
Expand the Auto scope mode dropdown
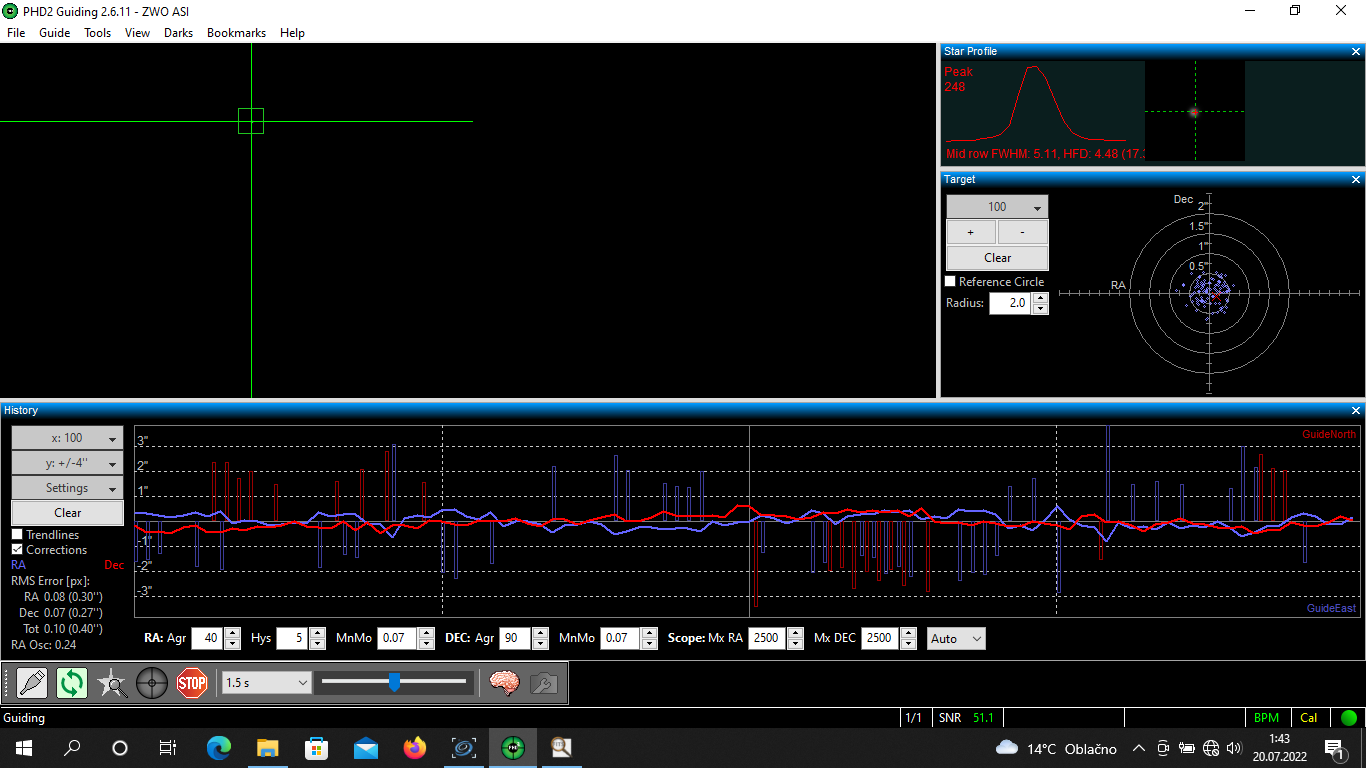coord(956,638)
